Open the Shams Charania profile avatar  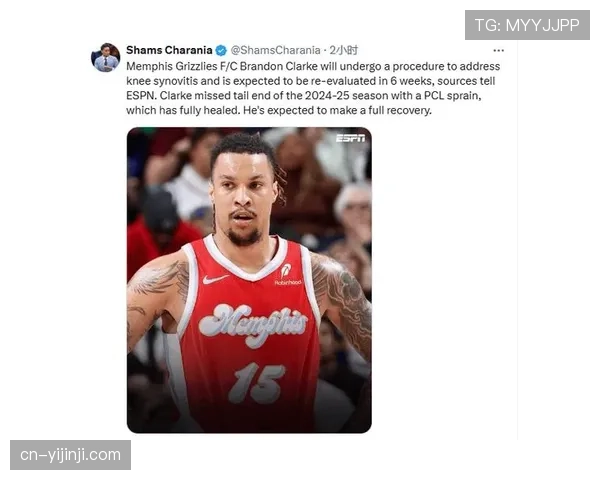click(x=105, y=57)
